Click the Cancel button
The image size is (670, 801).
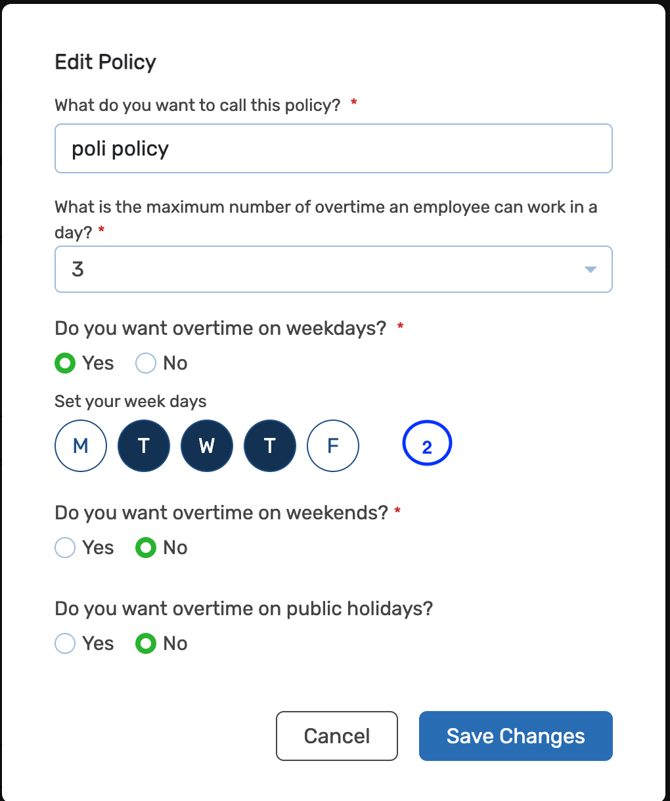337,736
